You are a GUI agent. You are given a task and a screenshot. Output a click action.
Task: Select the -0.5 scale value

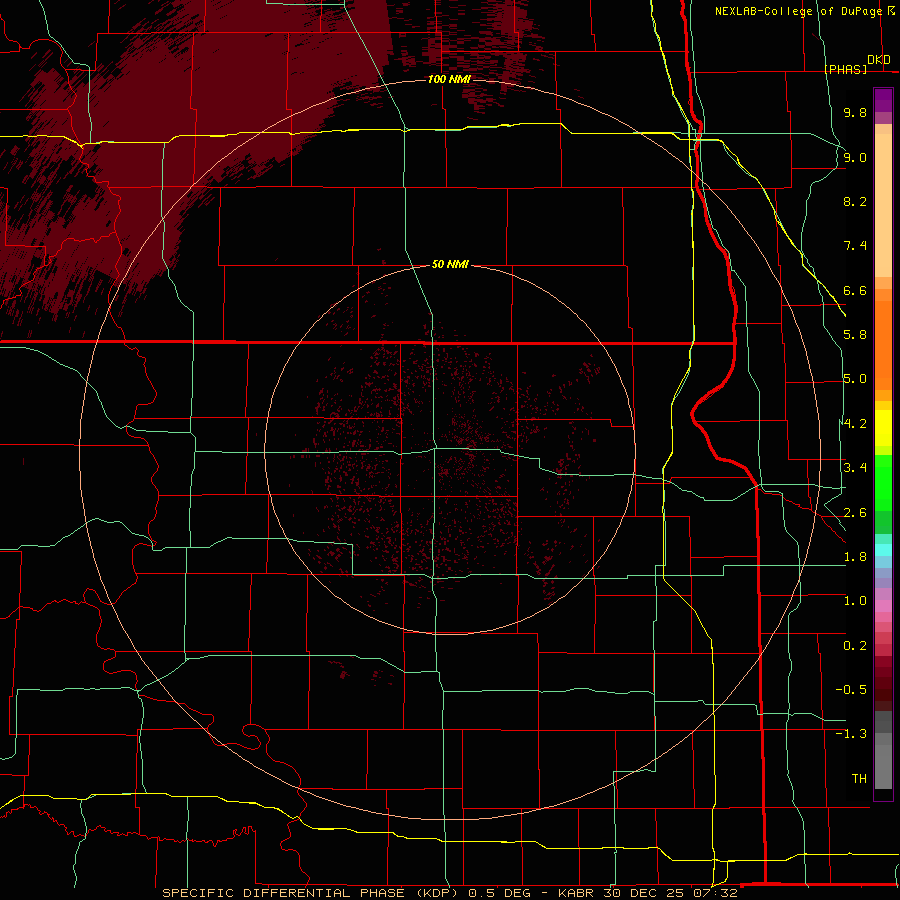[851, 690]
